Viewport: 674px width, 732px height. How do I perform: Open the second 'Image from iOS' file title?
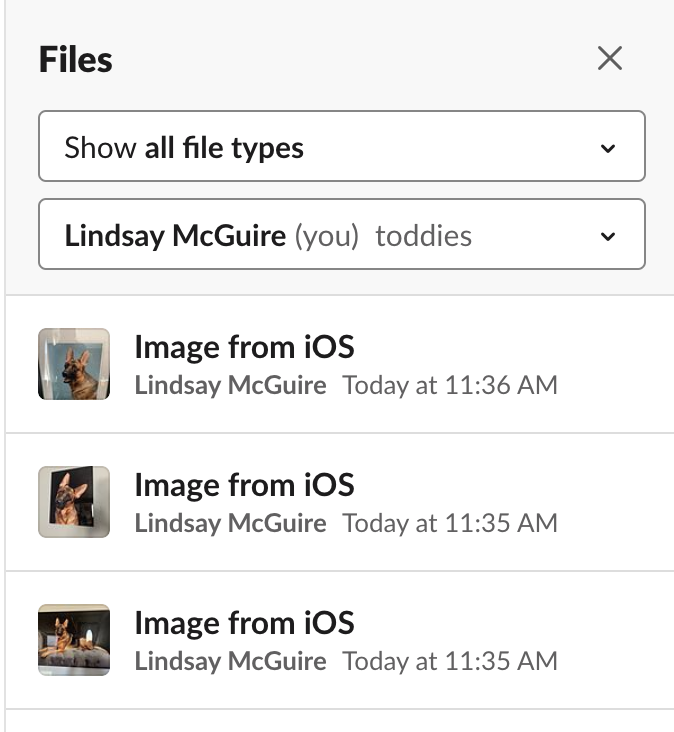245,486
